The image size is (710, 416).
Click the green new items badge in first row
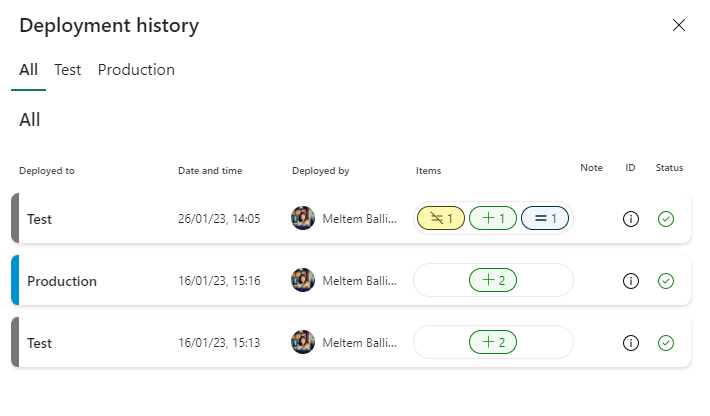tap(493, 218)
